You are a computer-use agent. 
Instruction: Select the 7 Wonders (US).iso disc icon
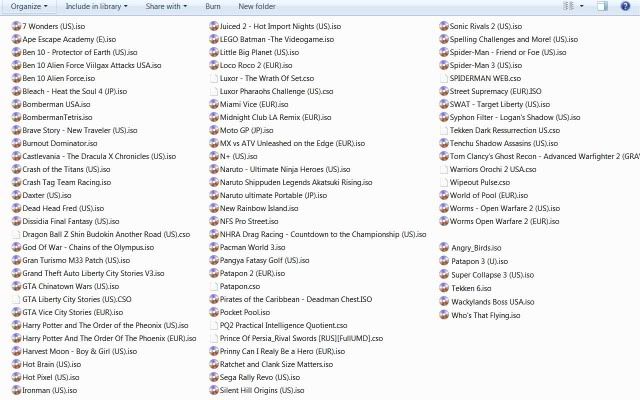(16, 26)
